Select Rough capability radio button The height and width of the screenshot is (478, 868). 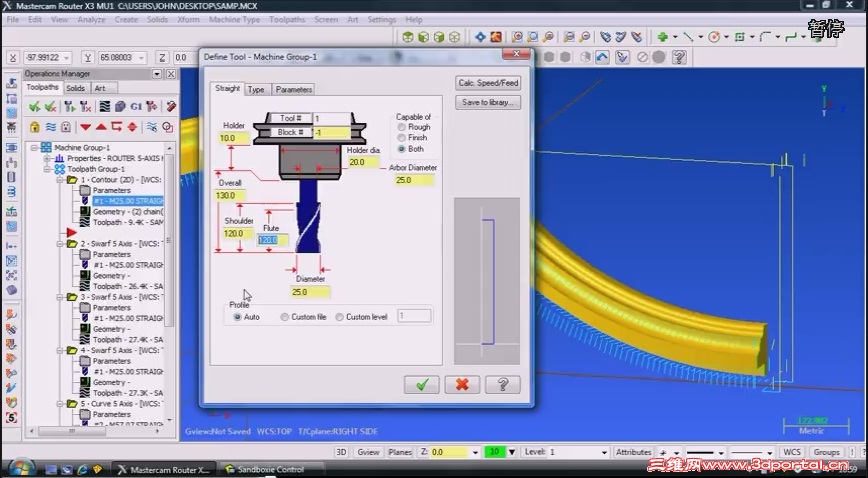point(401,127)
